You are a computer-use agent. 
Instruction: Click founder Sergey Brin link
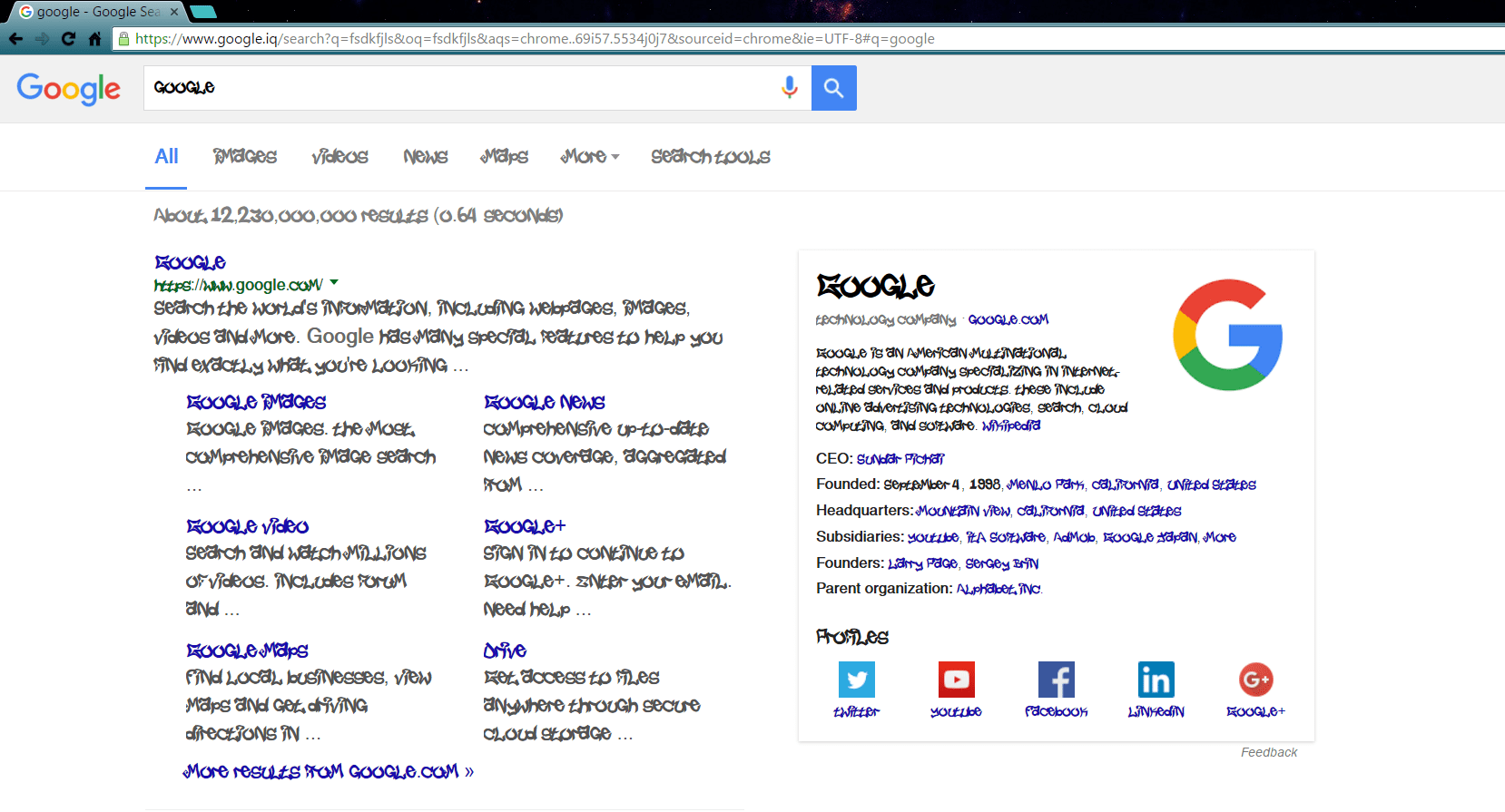tap(1002, 563)
